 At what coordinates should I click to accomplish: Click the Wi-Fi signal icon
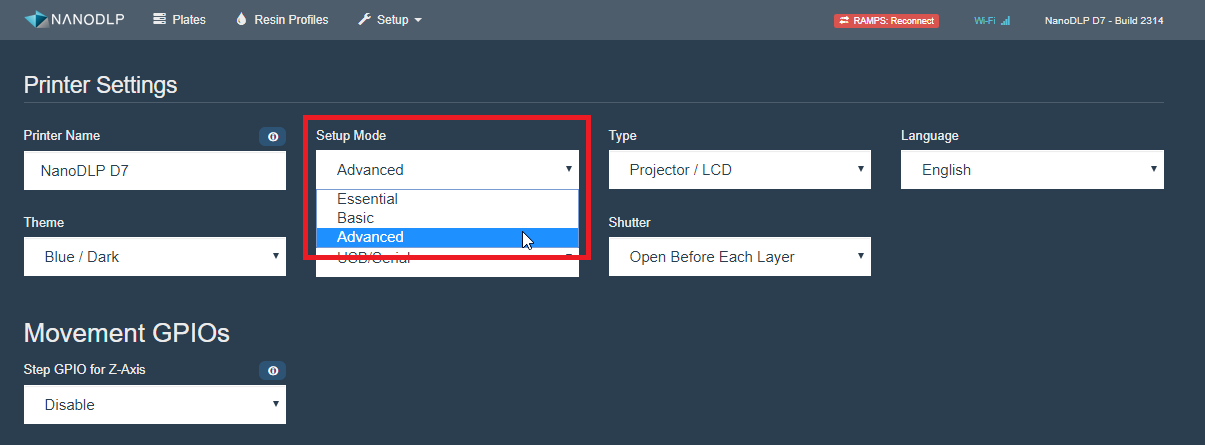coord(1005,20)
